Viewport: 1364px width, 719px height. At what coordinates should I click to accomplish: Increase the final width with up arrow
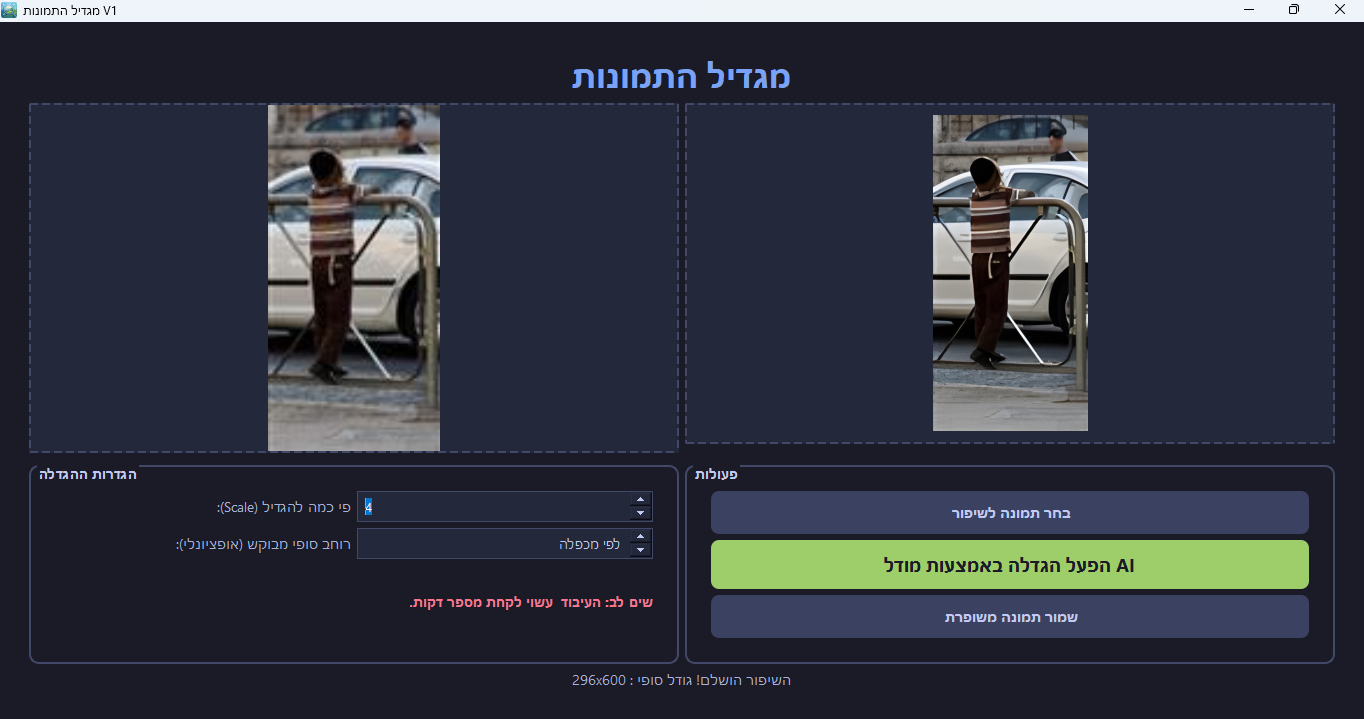coord(641,537)
